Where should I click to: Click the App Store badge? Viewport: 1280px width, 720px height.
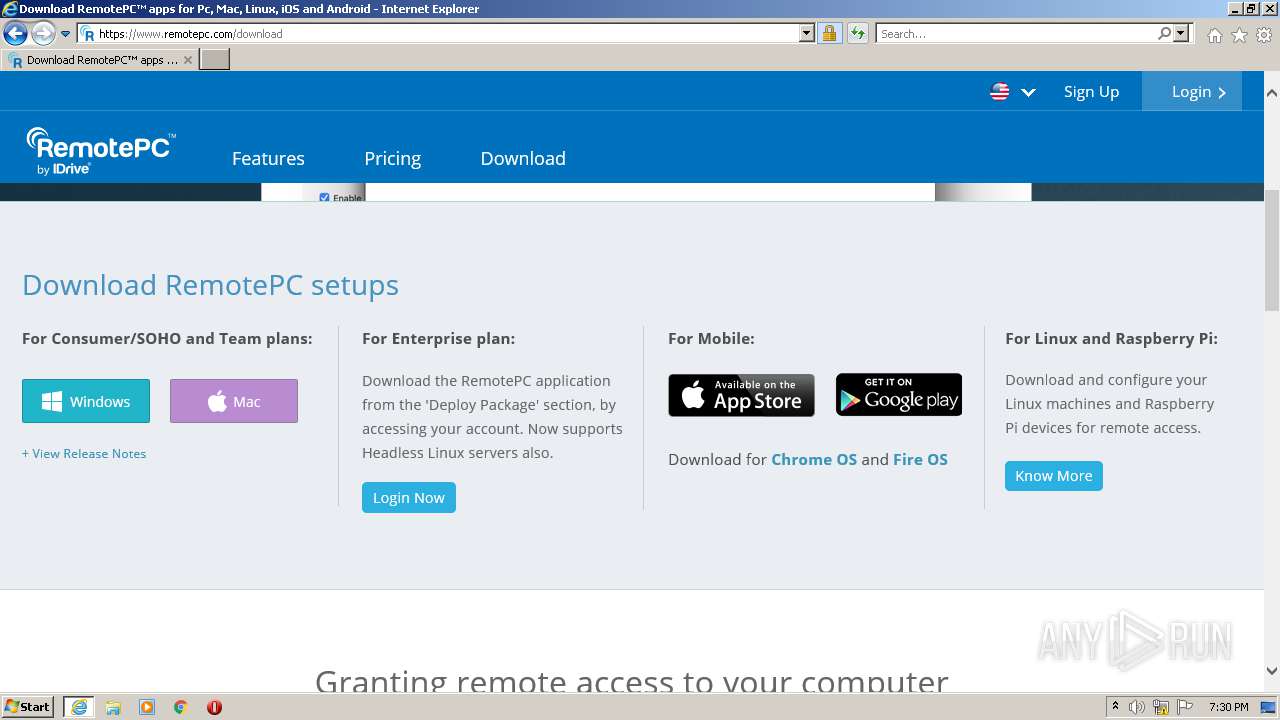(x=741, y=395)
